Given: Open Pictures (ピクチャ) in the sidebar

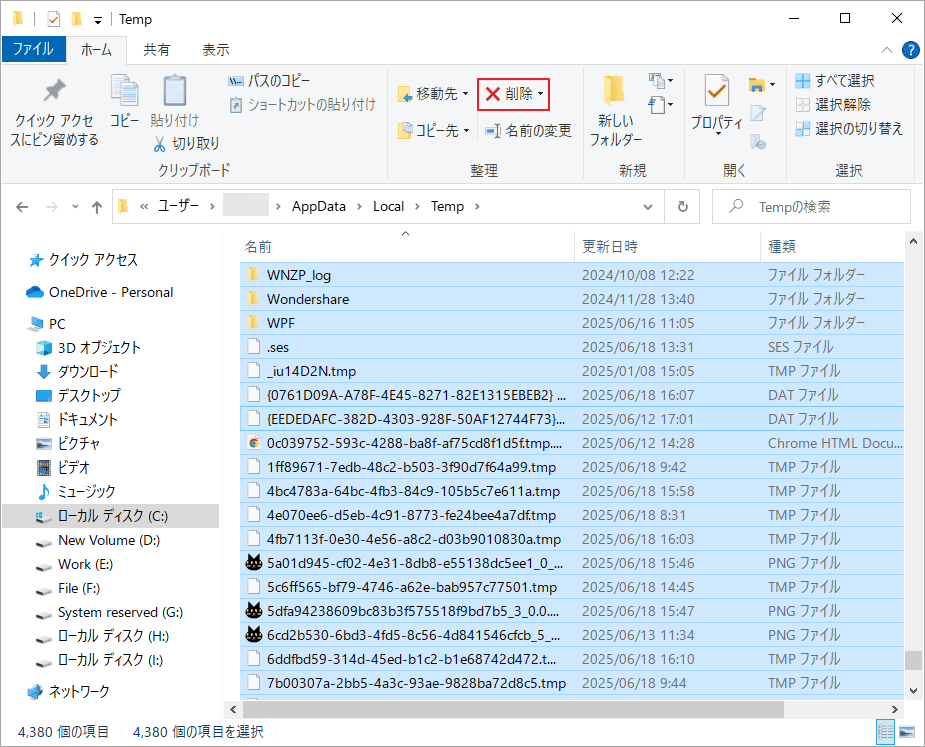Looking at the screenshot, I should coord(68,444).
